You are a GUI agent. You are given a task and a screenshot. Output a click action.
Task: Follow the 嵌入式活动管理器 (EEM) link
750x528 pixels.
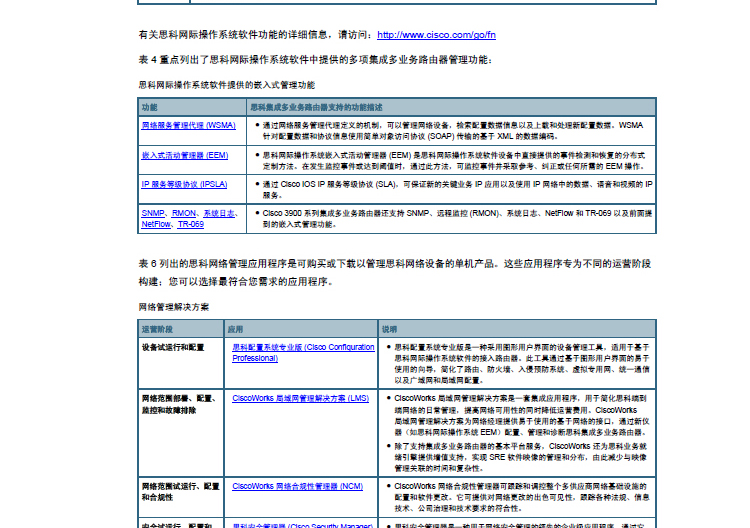coord(185,155)
